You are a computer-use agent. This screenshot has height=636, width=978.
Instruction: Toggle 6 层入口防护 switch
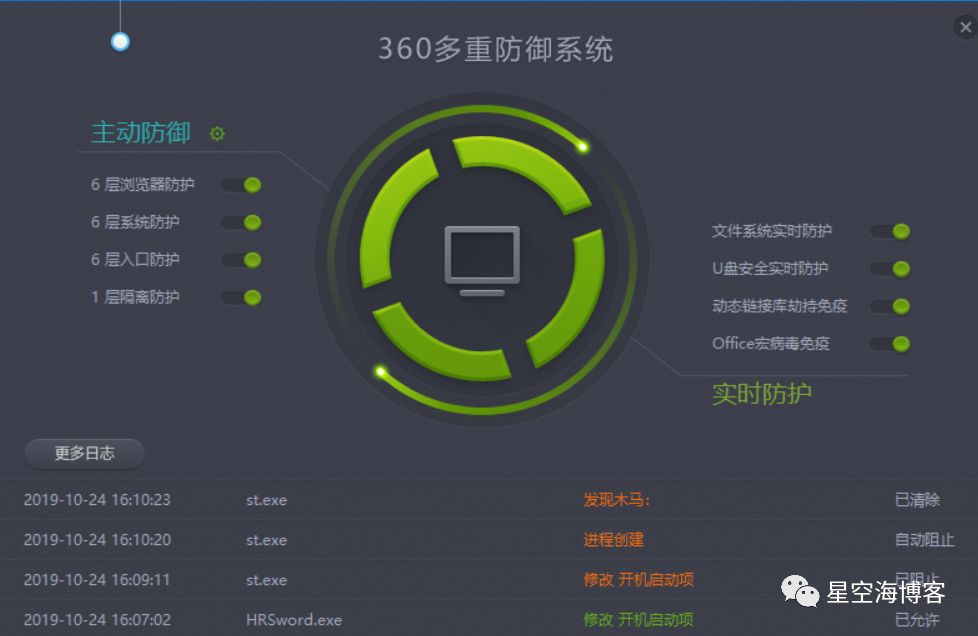pos(242,260)
